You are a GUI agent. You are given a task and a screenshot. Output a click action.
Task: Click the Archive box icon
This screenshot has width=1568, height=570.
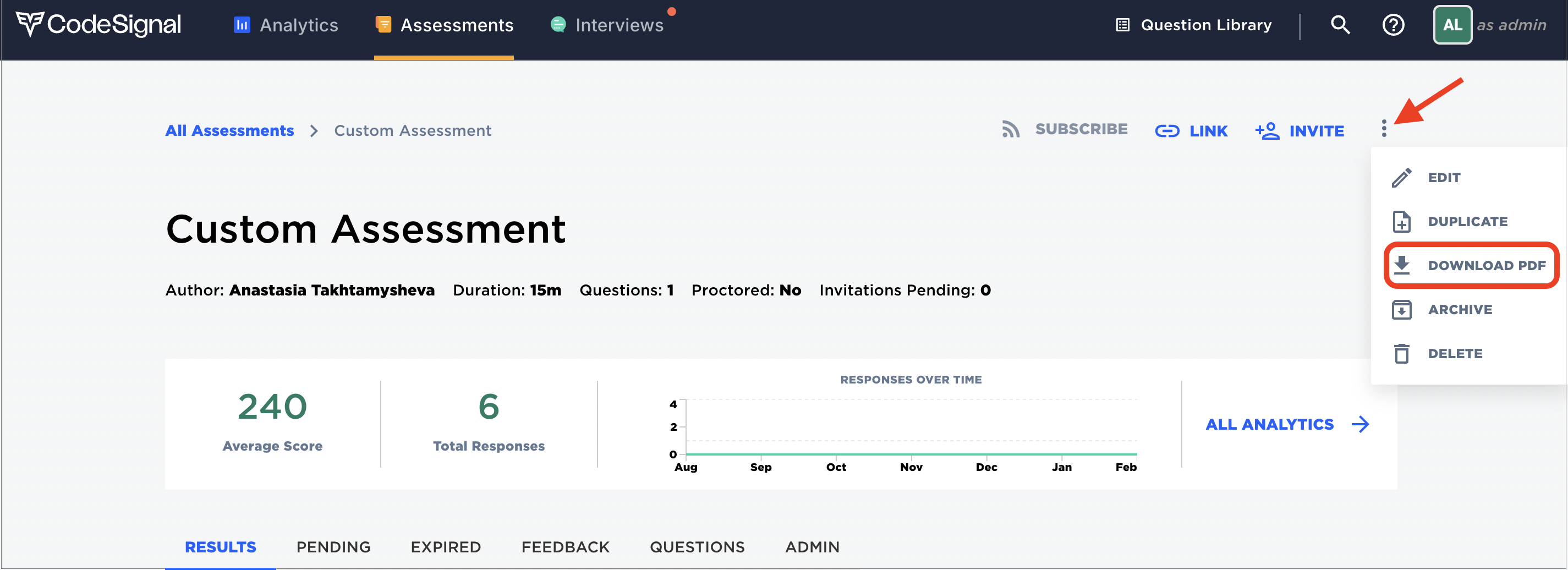click(1401, 309)
